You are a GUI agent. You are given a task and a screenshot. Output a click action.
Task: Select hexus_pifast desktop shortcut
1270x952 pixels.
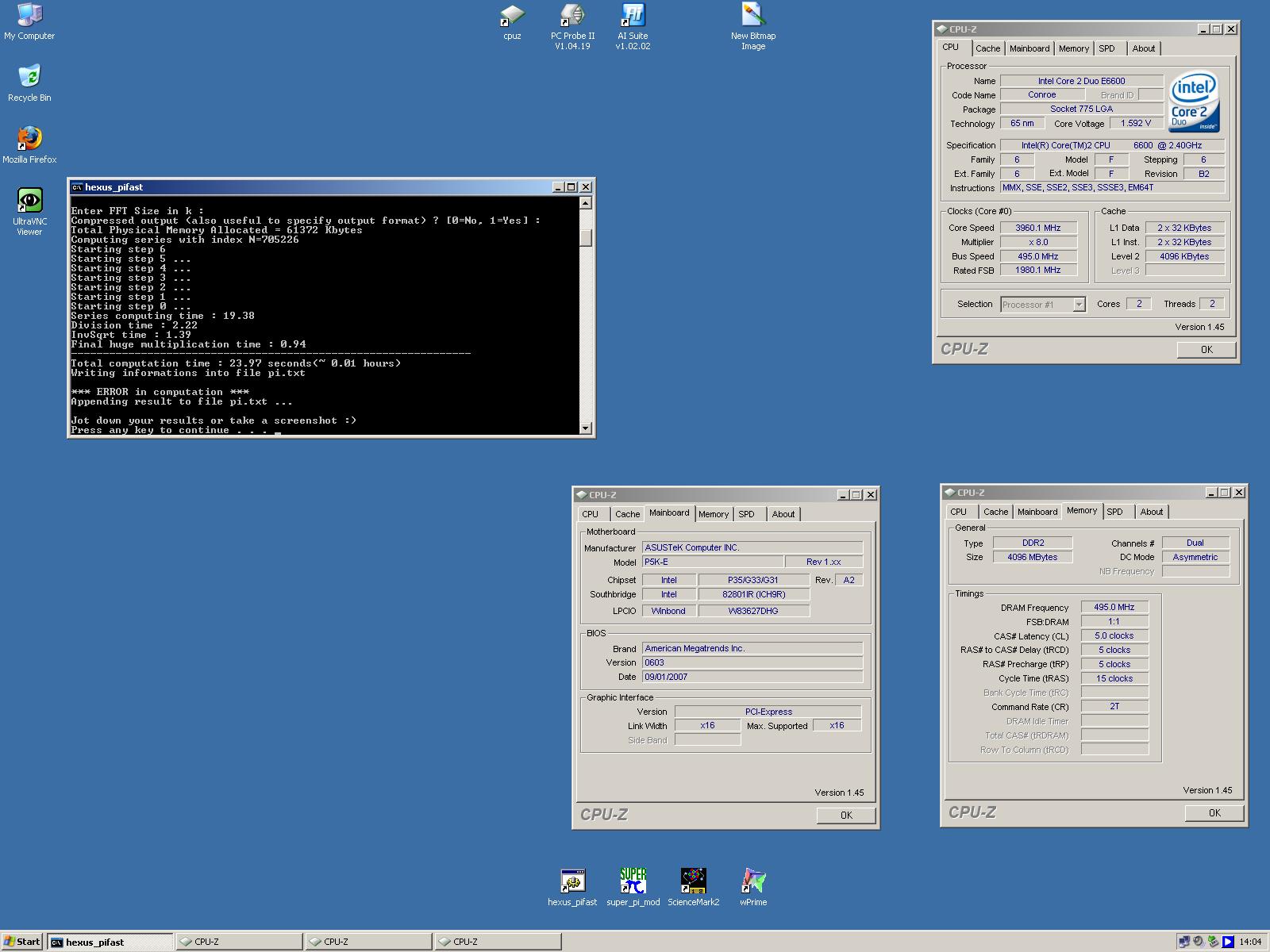pos(572,888)
